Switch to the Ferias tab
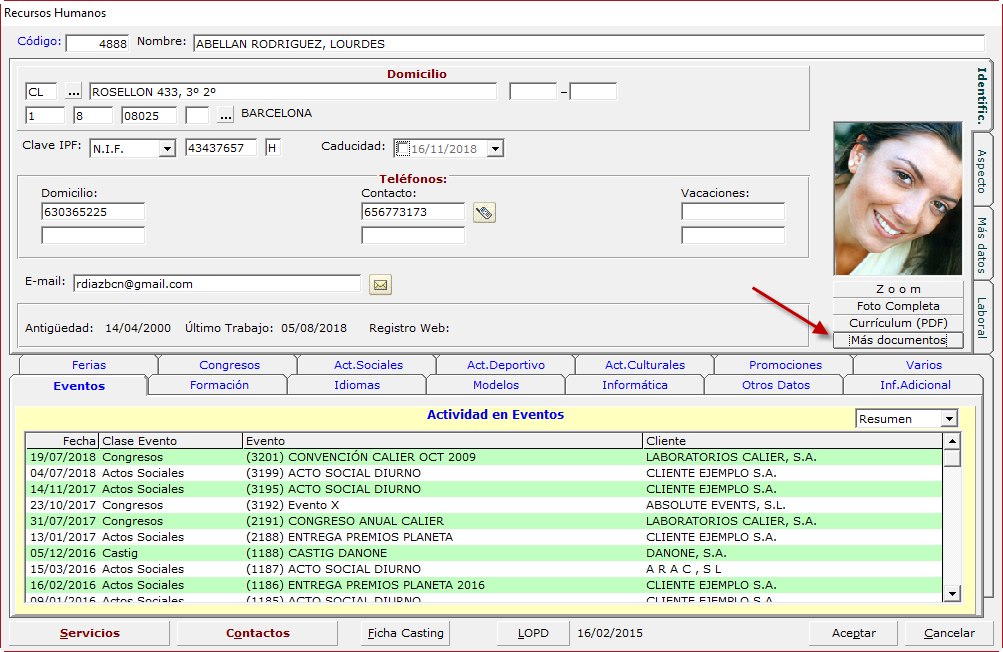 tap(89, 365)
